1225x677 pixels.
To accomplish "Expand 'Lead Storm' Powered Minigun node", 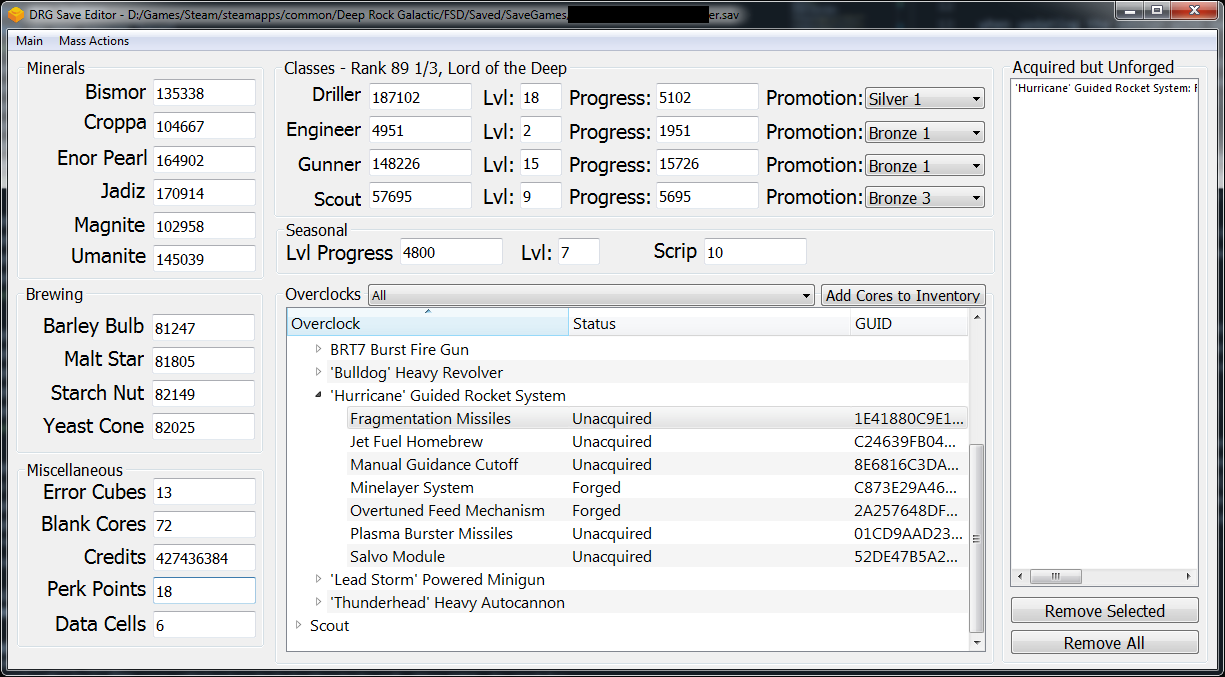I will (x=319, y=579).
